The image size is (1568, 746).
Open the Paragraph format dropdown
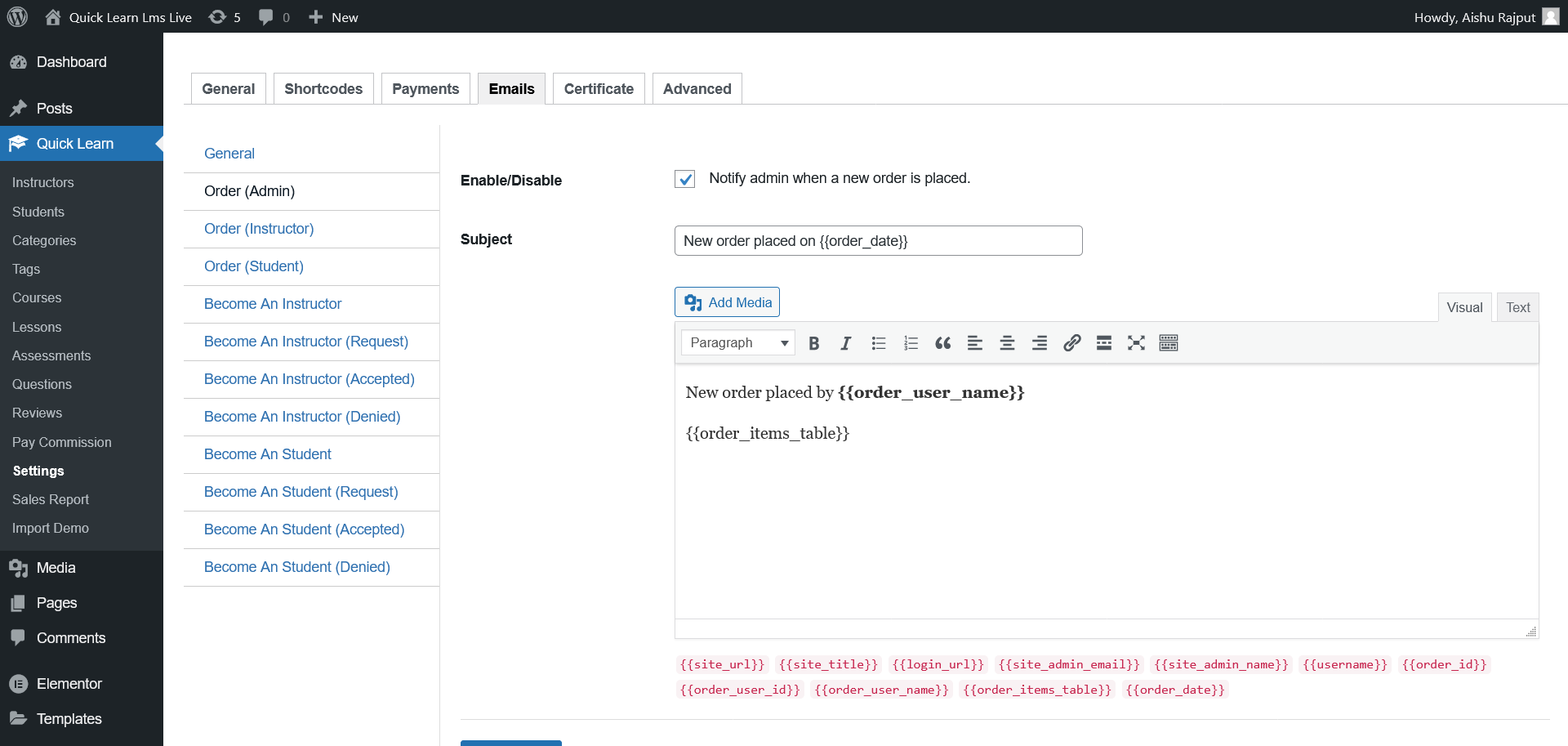pyautogui.click(x=738, y=343)
